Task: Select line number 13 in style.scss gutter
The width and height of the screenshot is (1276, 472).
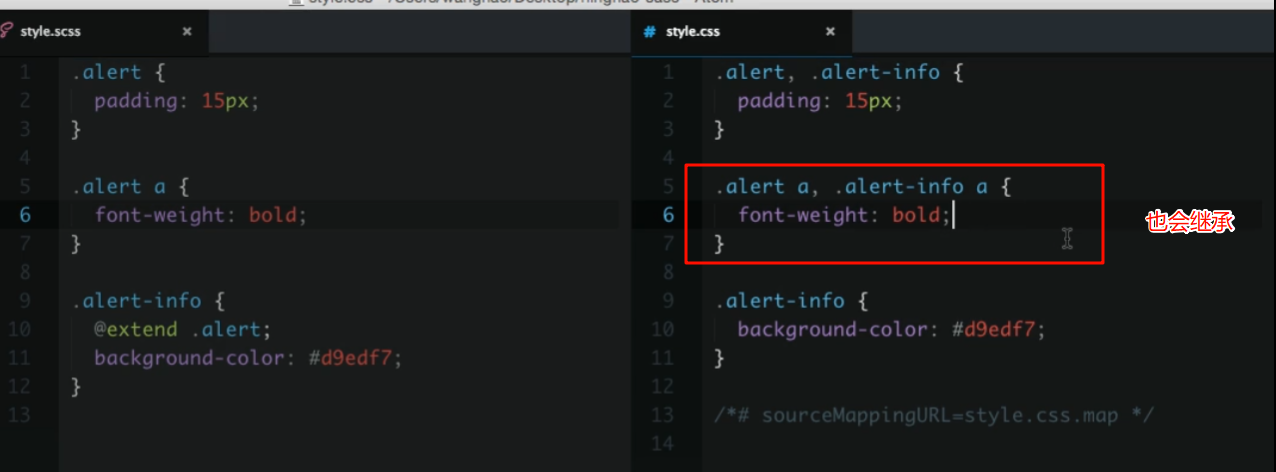Action: pyautogui.click(x=20, y=414)
